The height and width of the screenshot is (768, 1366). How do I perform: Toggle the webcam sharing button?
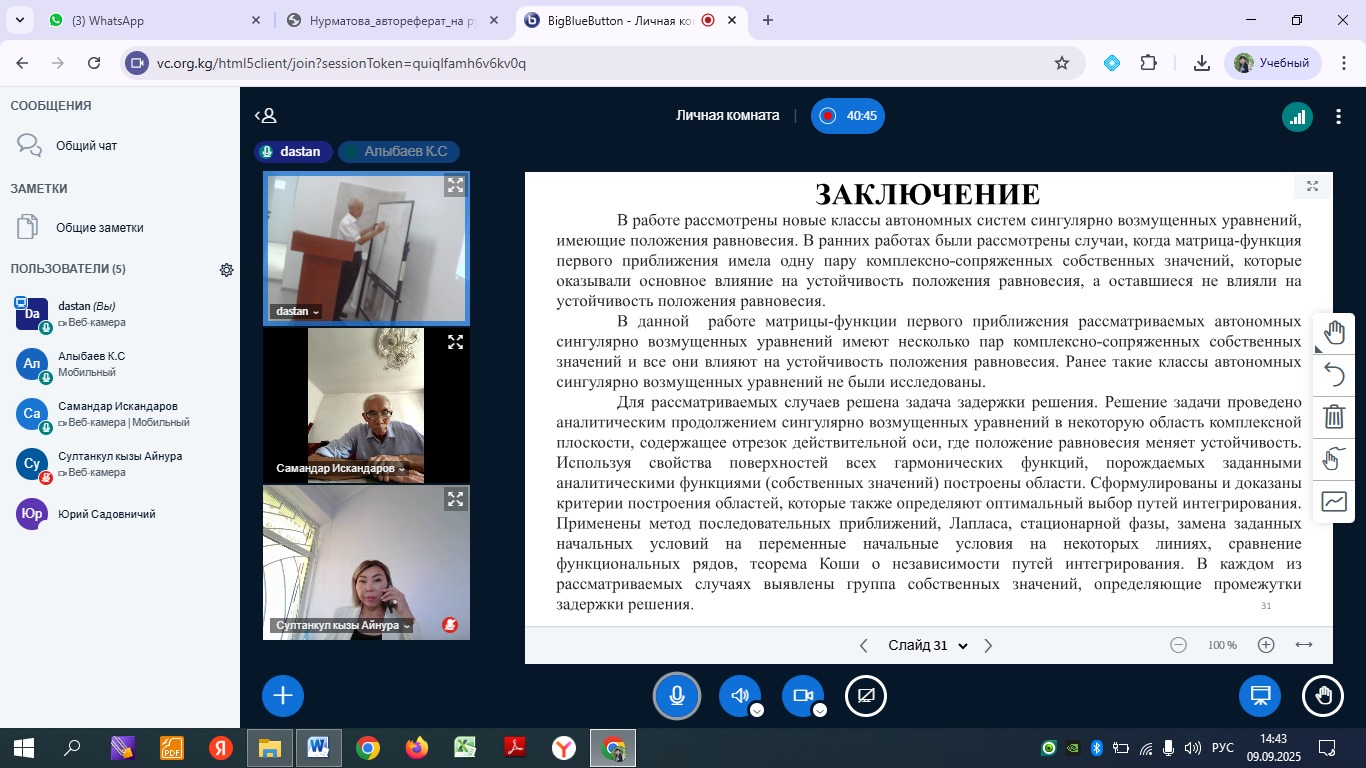point(802,696)
